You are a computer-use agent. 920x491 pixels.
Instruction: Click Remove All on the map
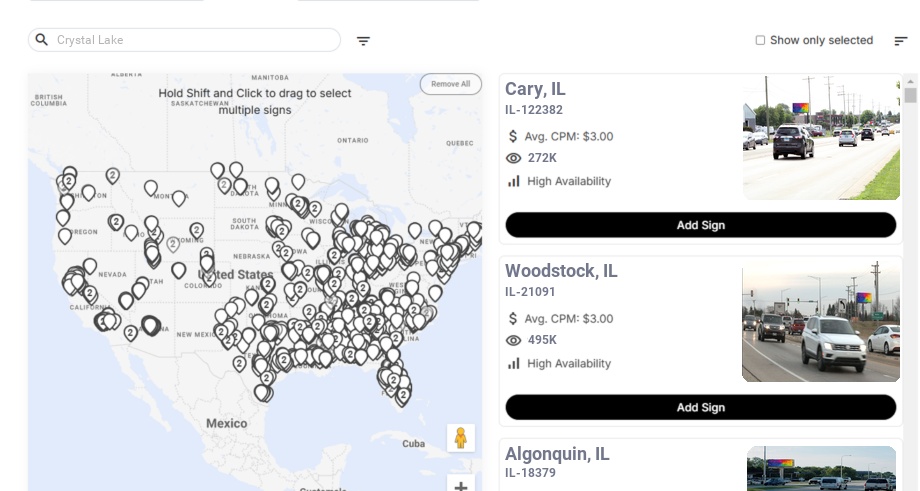coord(450,84)
